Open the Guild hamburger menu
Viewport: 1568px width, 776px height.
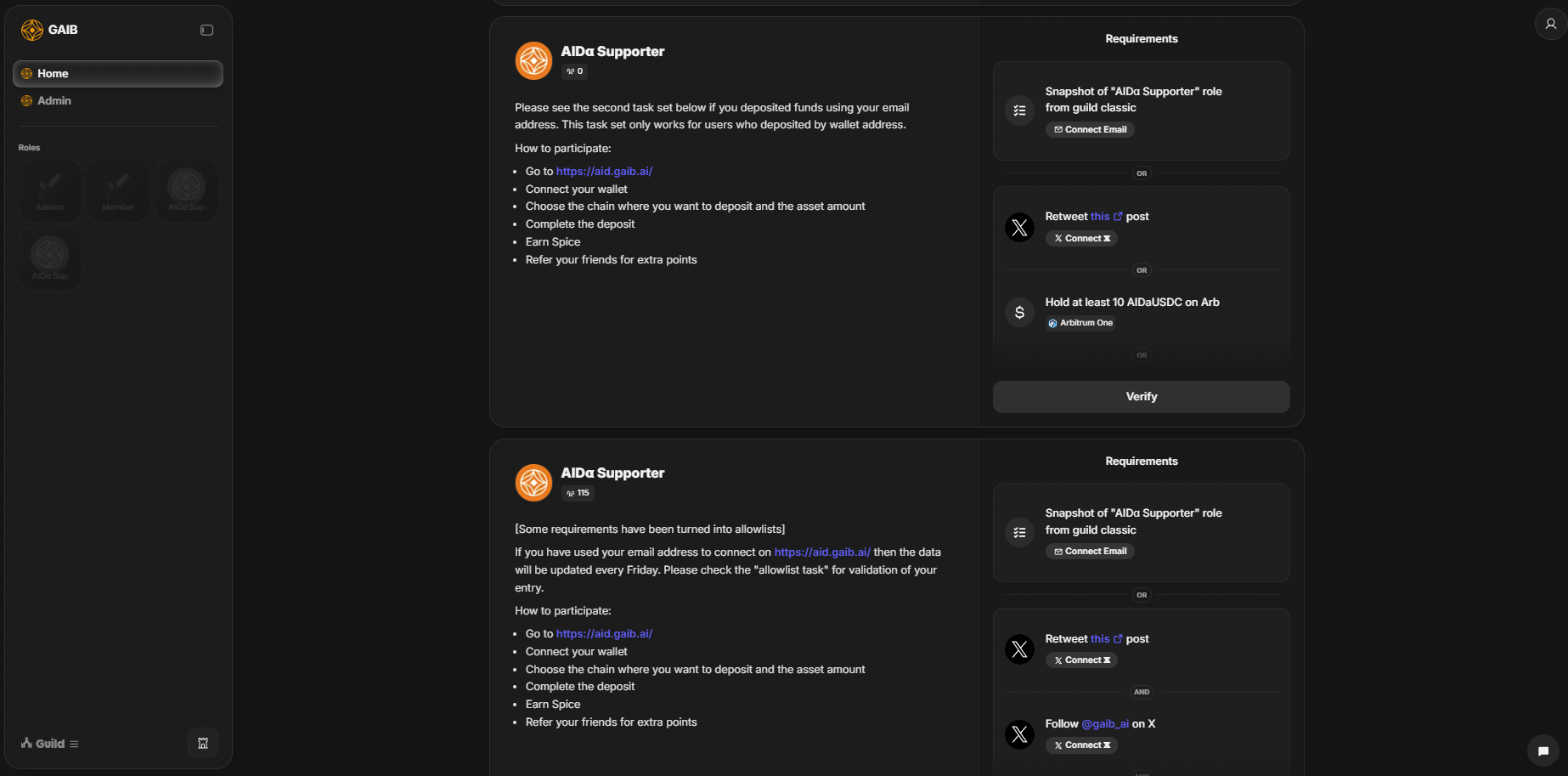pyautogui.click(x=74, y=744)
